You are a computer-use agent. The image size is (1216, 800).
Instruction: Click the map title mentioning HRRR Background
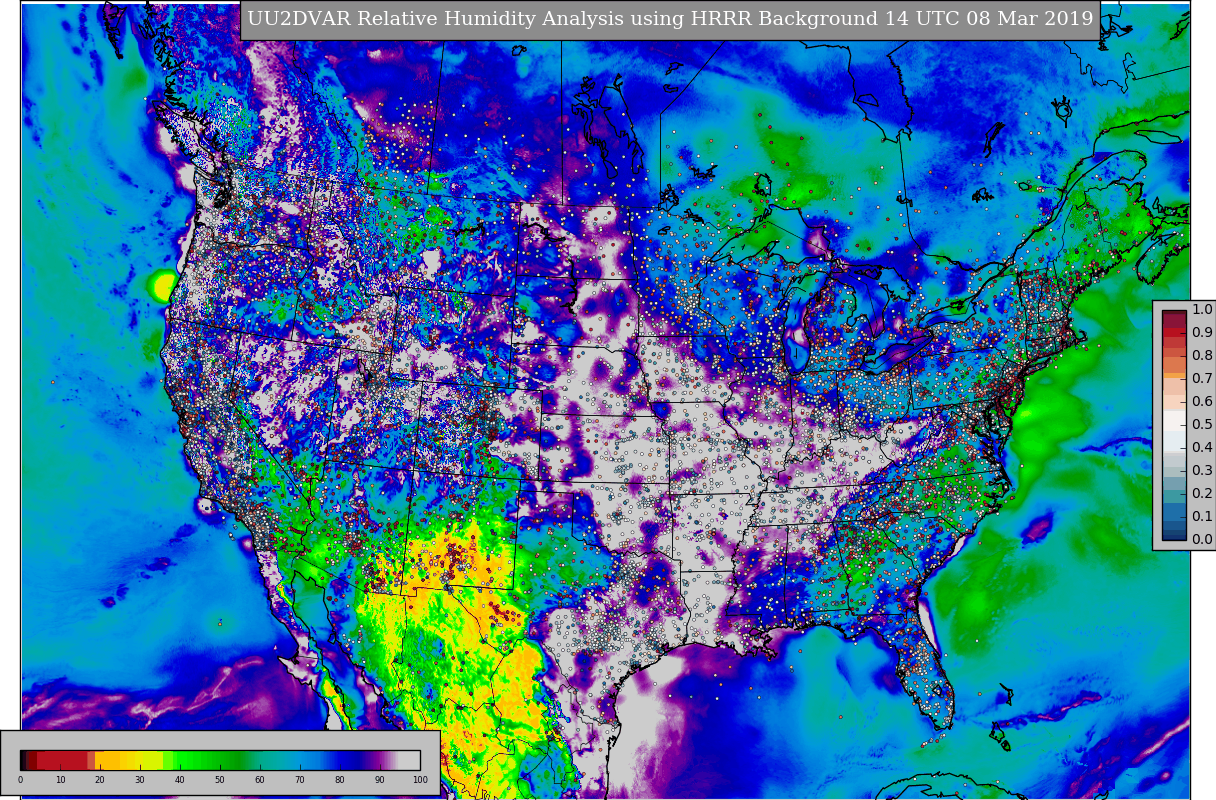tap(670, 19)
